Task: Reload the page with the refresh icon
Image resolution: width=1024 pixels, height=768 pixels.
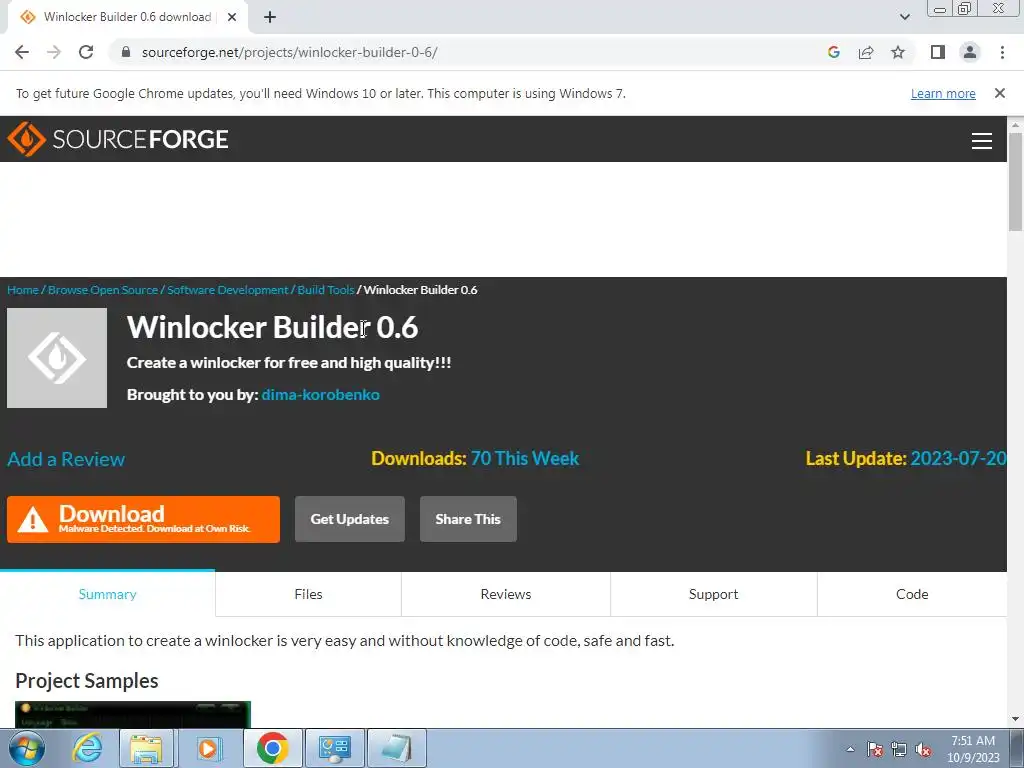Action: [86, 52]
